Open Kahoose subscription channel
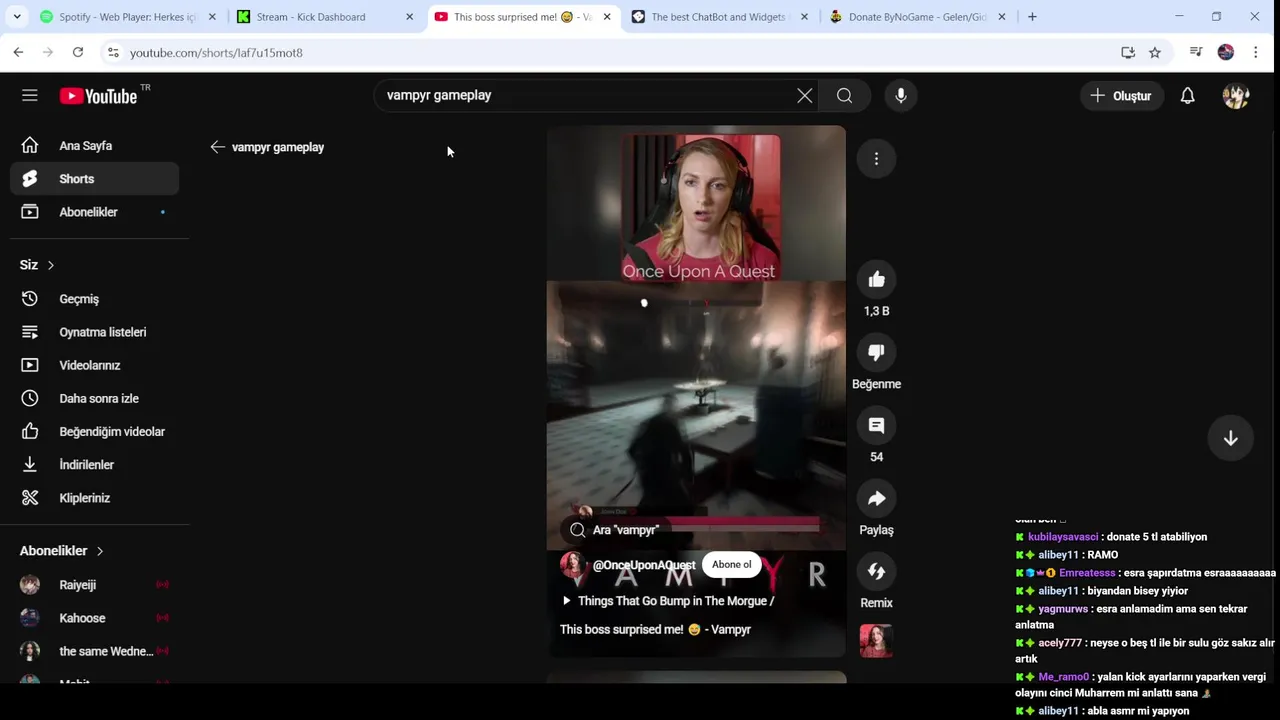1280x720 pixels. click(x=95, y=618)
